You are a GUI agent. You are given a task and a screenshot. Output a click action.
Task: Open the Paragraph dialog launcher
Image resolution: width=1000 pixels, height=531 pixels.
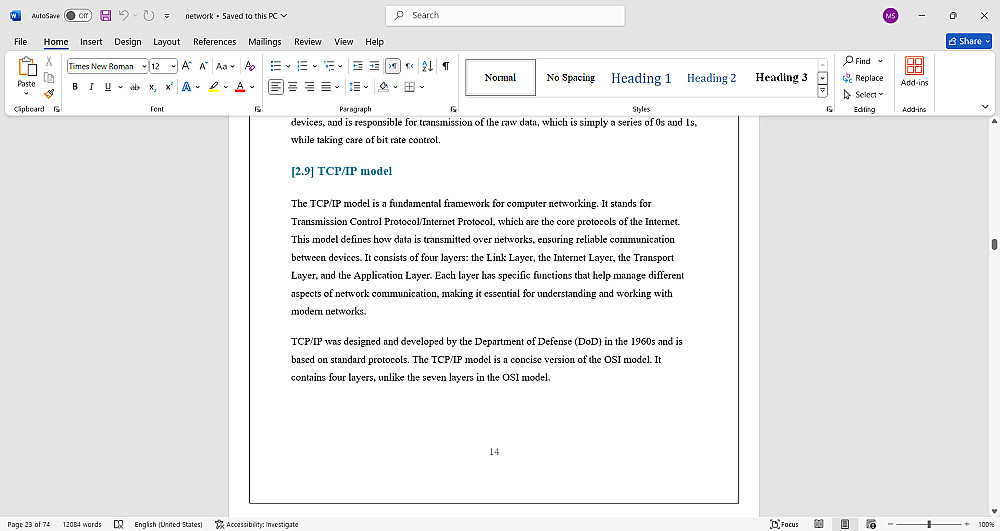[453, 110]
